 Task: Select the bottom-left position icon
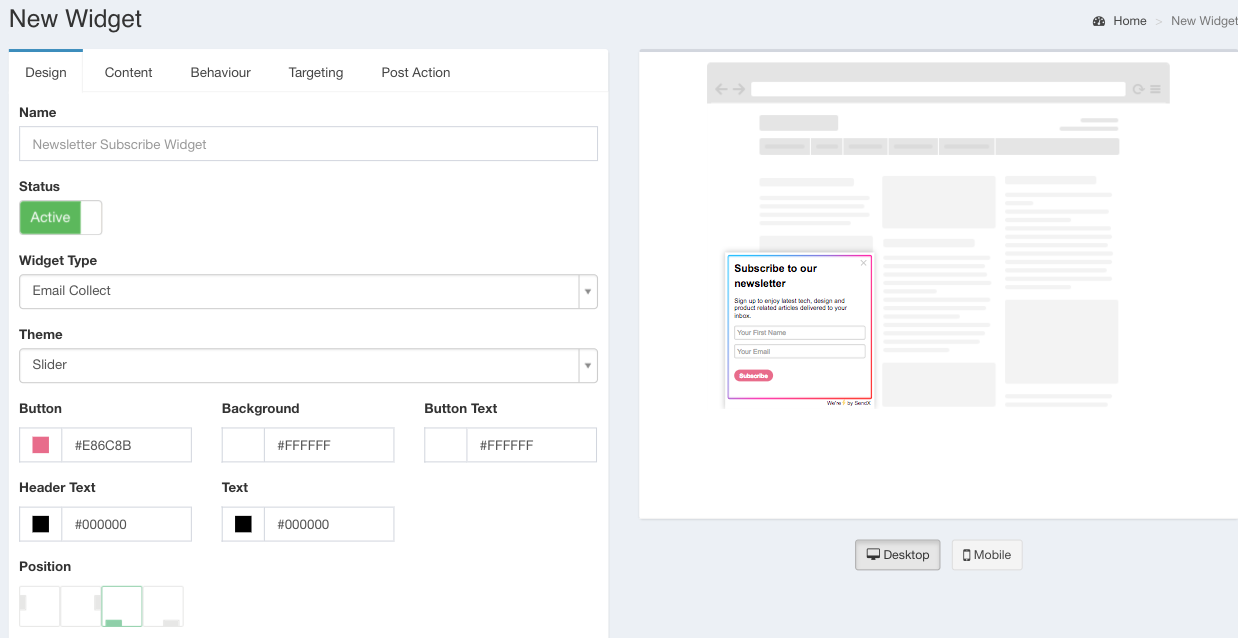[x=122, y=606]
